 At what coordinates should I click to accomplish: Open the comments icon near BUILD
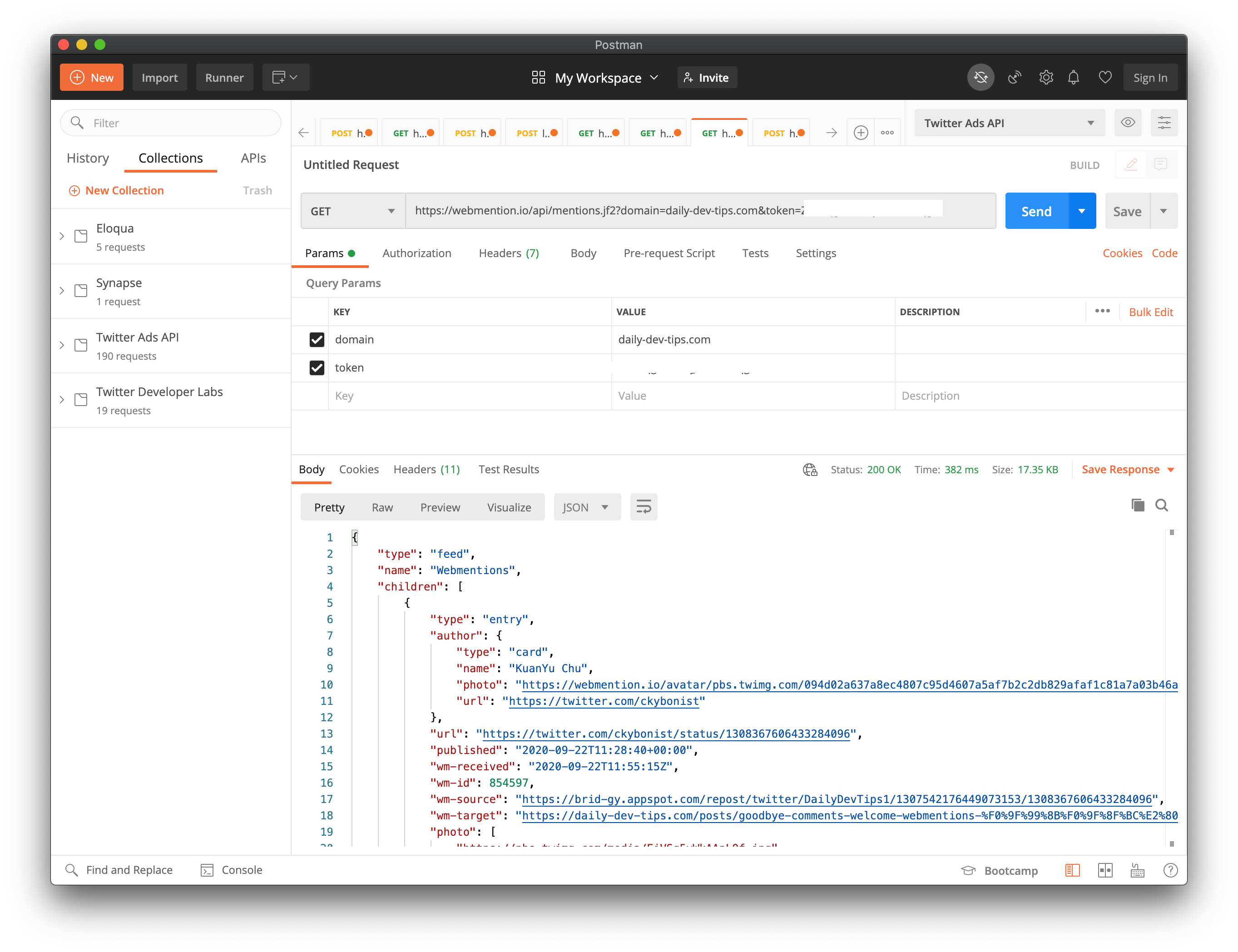1160,164
